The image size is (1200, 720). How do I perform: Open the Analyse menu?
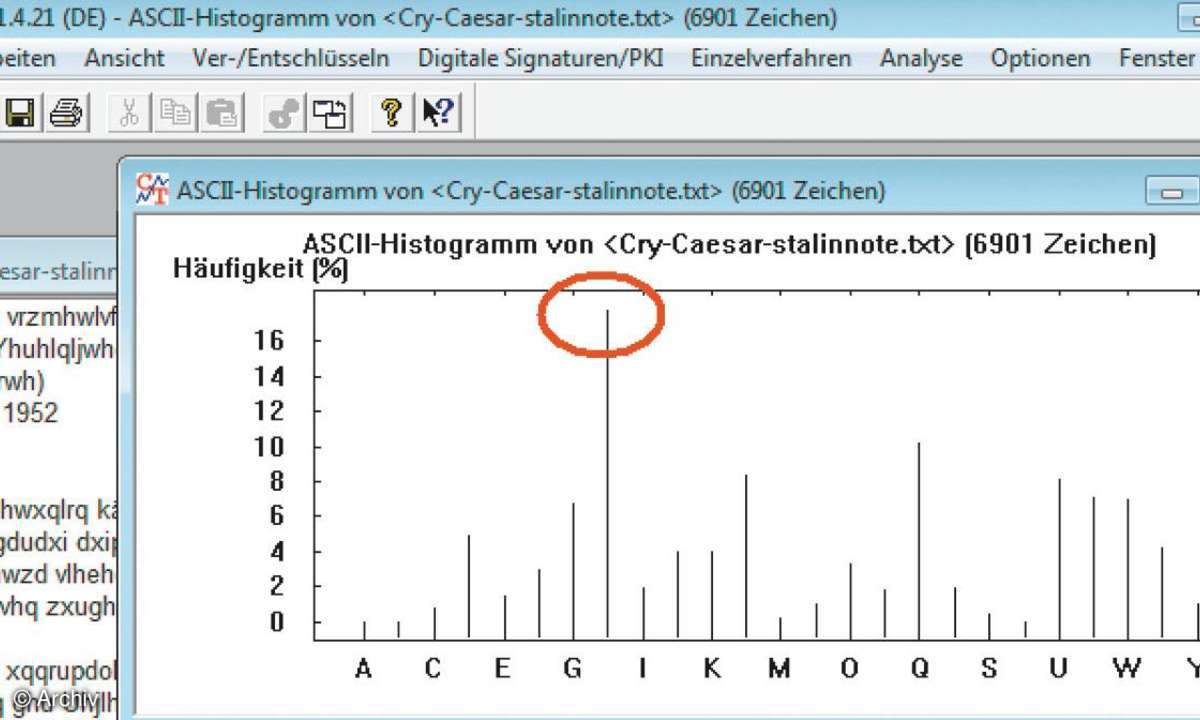(x=921, y=59)
